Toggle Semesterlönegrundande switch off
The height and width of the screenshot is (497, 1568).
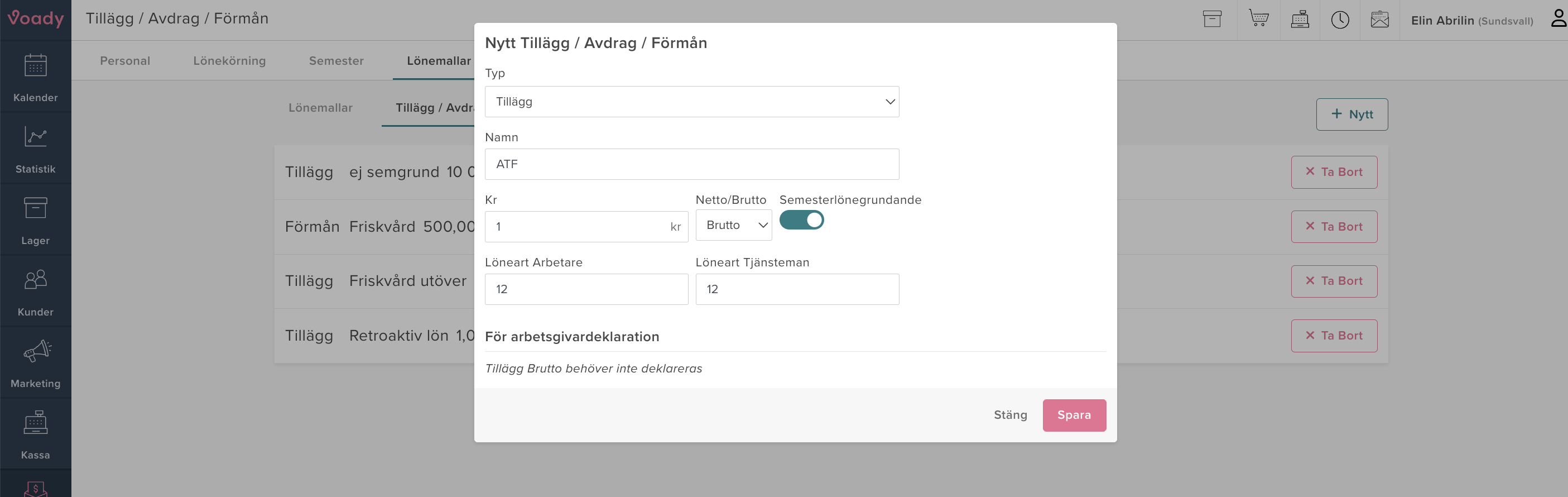[x=801, y=220]
